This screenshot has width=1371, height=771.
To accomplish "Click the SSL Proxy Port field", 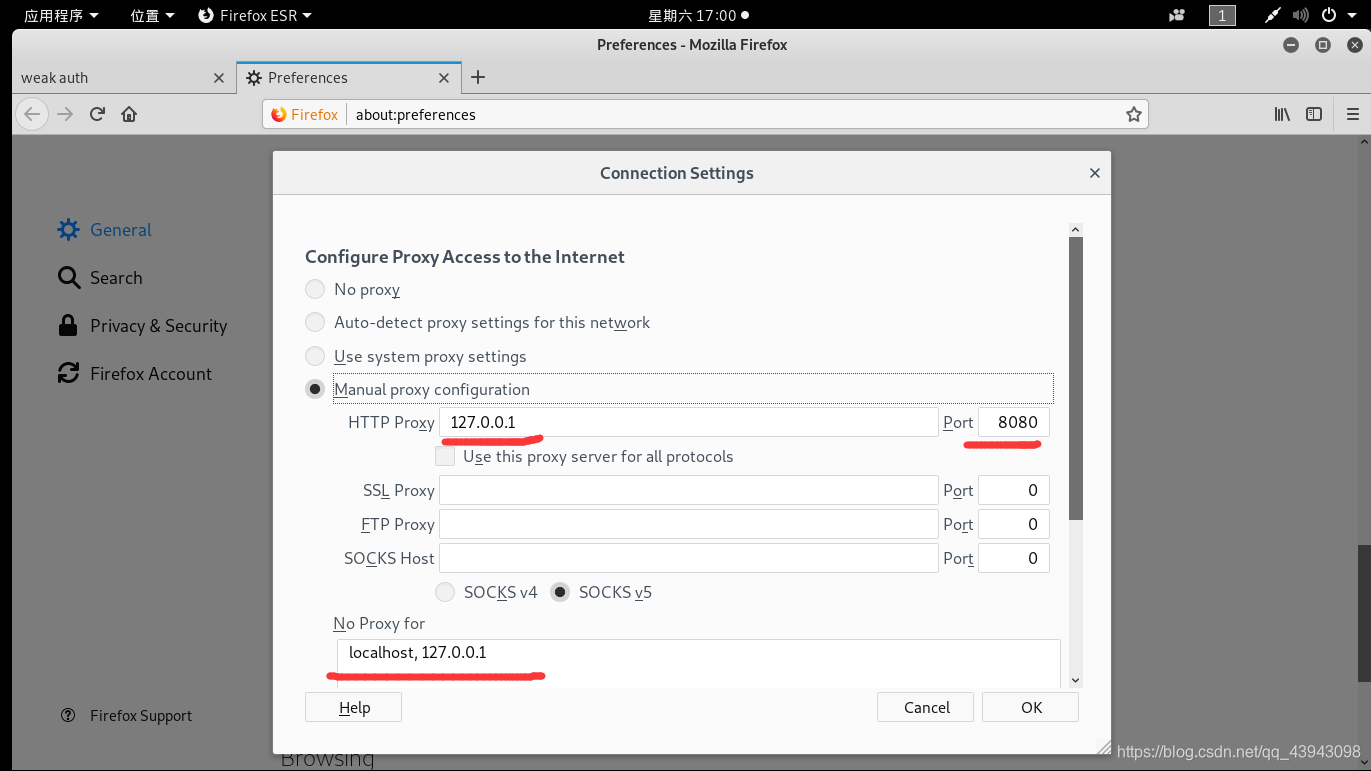I will click(1014, 490).
